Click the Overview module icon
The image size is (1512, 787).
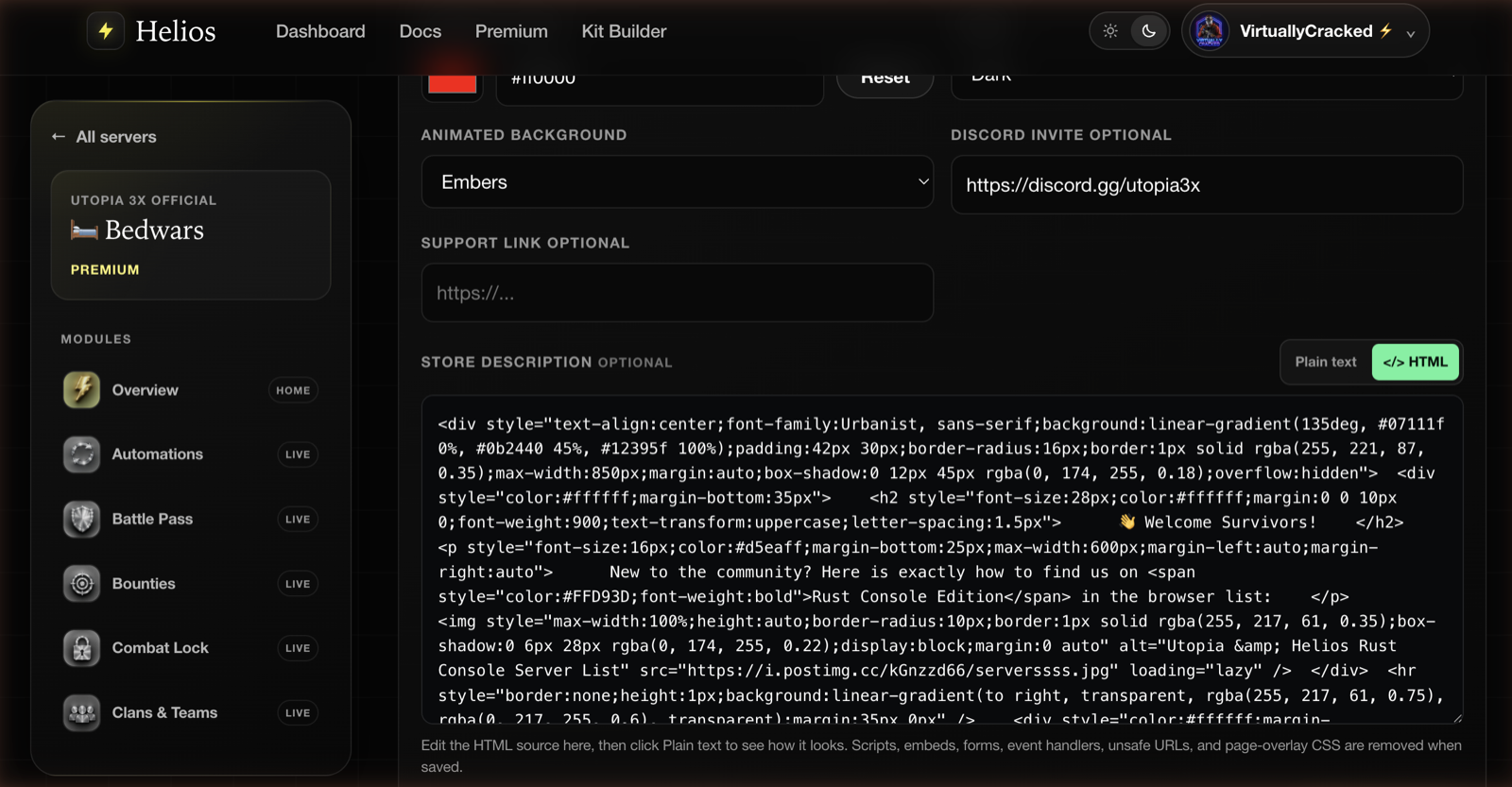pos(82,390)
